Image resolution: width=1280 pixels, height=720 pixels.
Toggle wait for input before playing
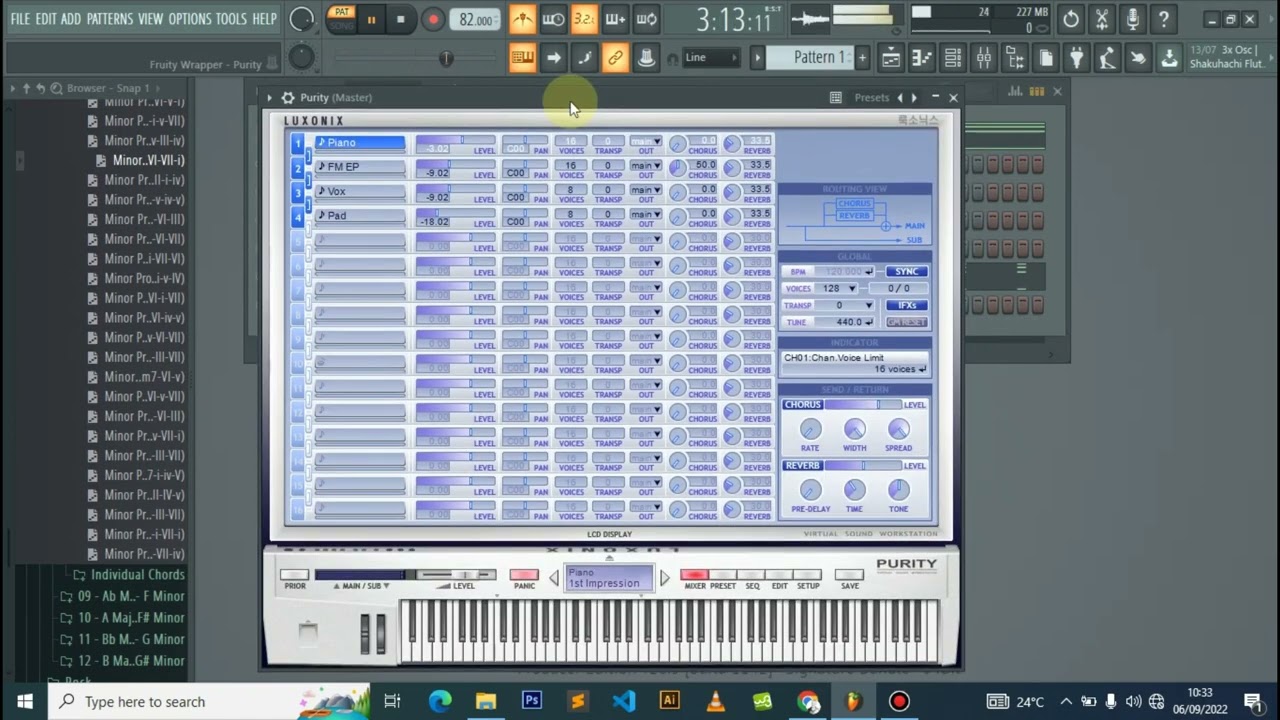click(553, 19)
